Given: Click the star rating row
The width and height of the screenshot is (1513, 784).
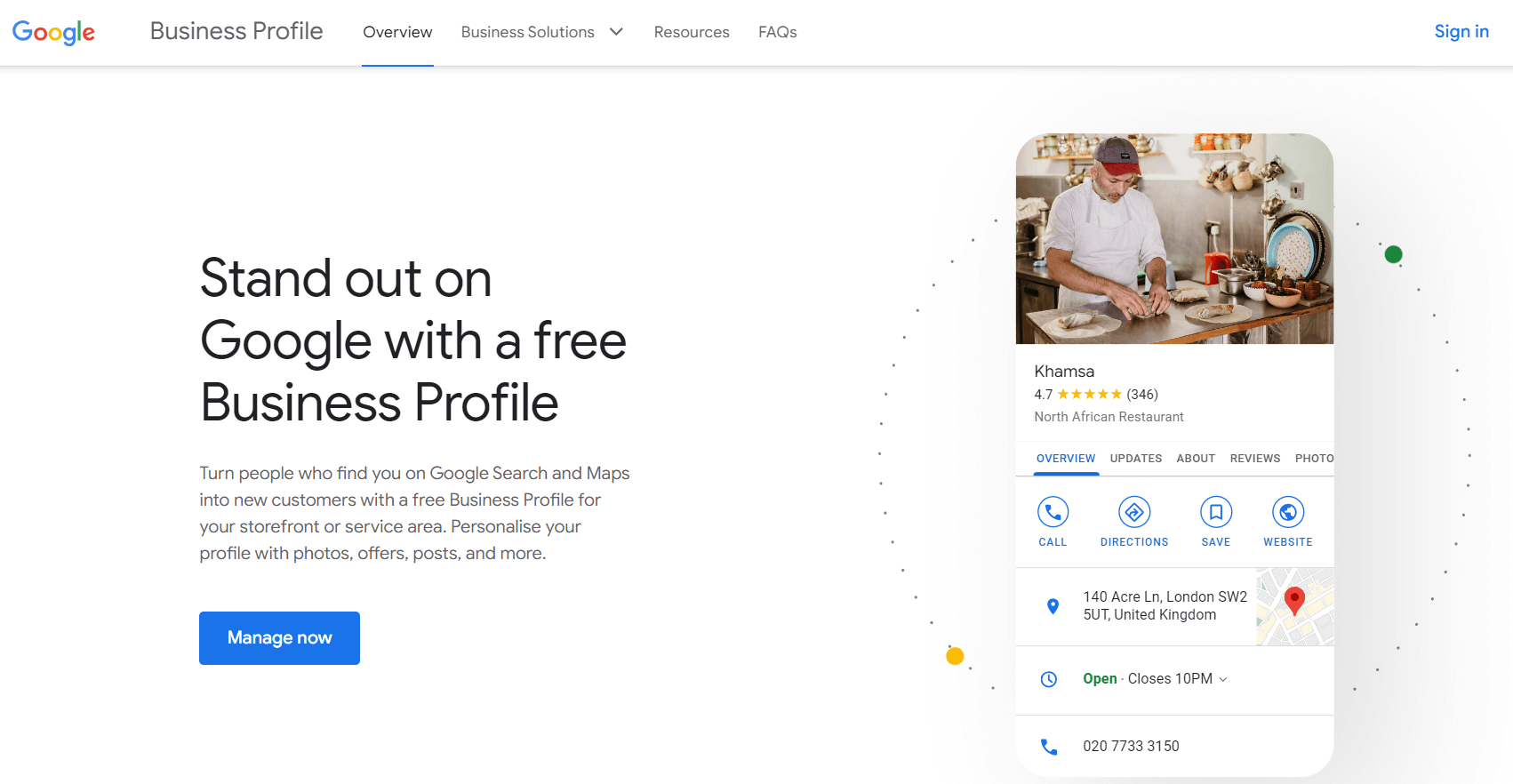Looking at the screenshot, I should [1089, 395].
